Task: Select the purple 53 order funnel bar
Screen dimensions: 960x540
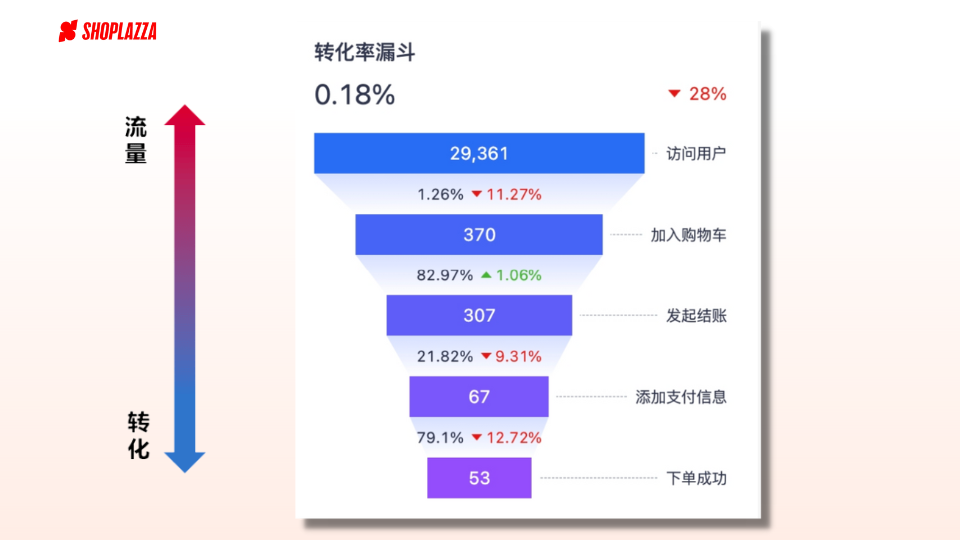Action: tap(479, 478)
